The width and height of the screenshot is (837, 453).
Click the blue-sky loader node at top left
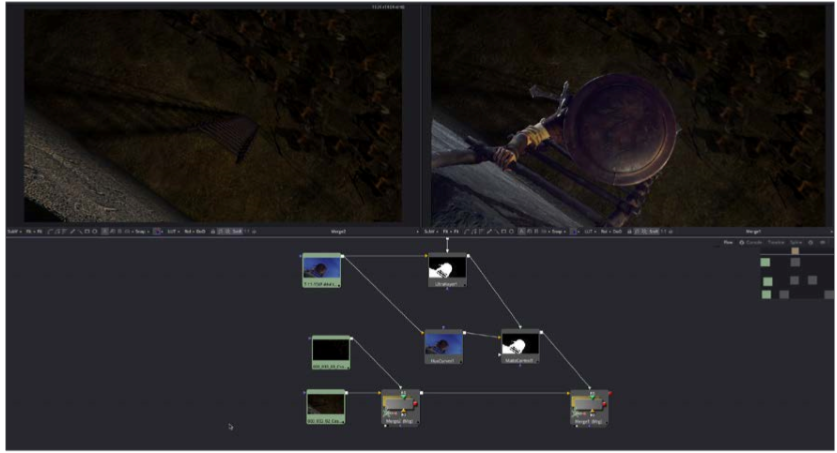(322, 269)
